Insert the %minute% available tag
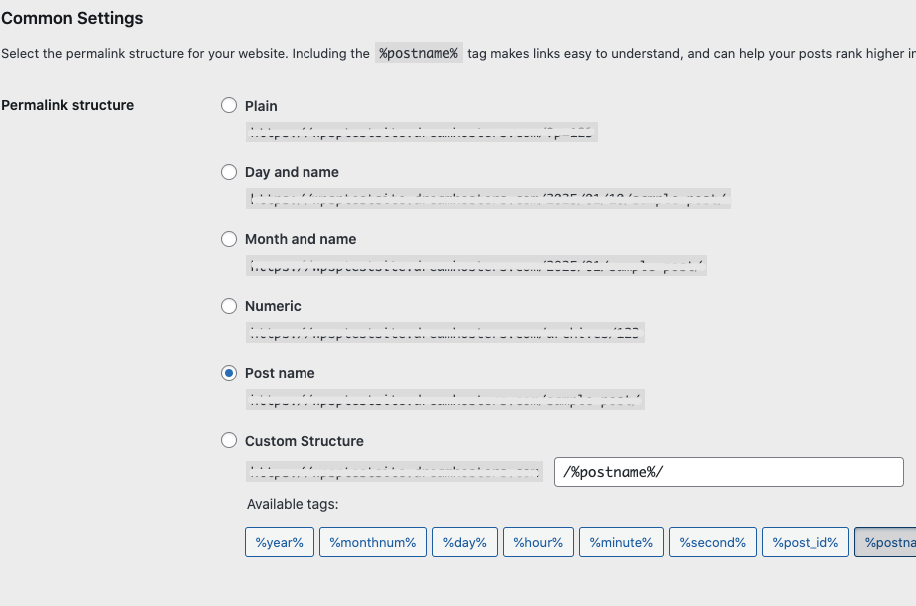The width and height of the screenshot is (916, 606). [x=620, y=542]
